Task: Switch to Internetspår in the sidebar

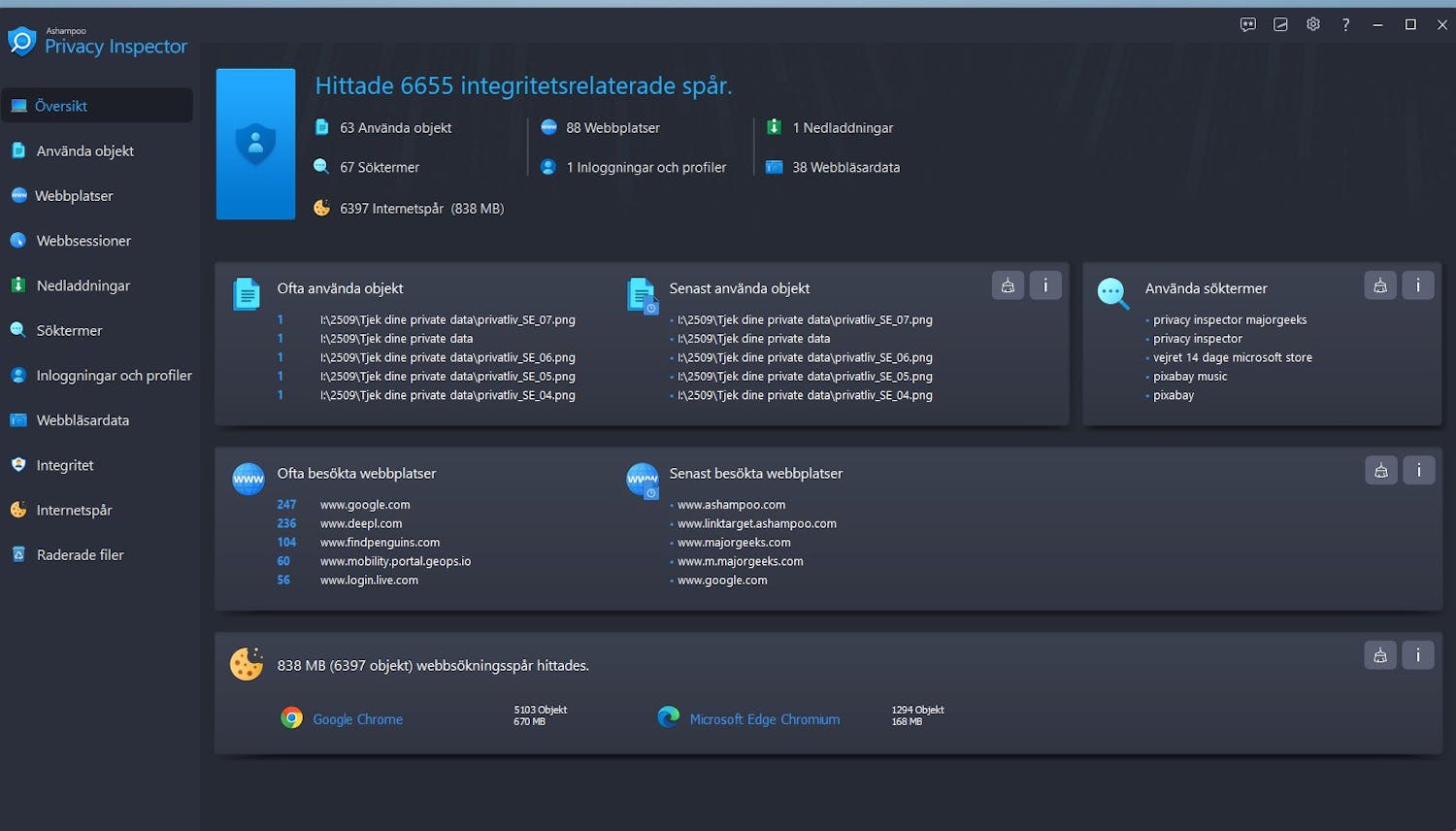Action: coord(74,511)
